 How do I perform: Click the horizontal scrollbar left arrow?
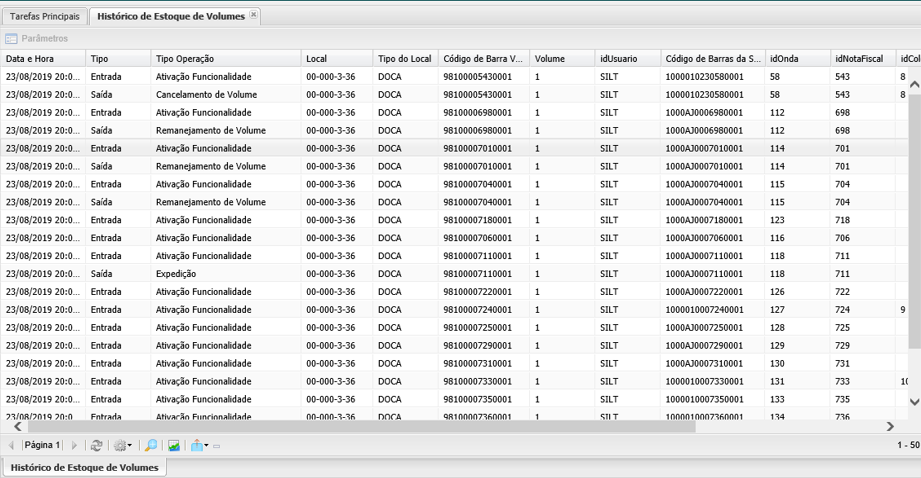17,426
